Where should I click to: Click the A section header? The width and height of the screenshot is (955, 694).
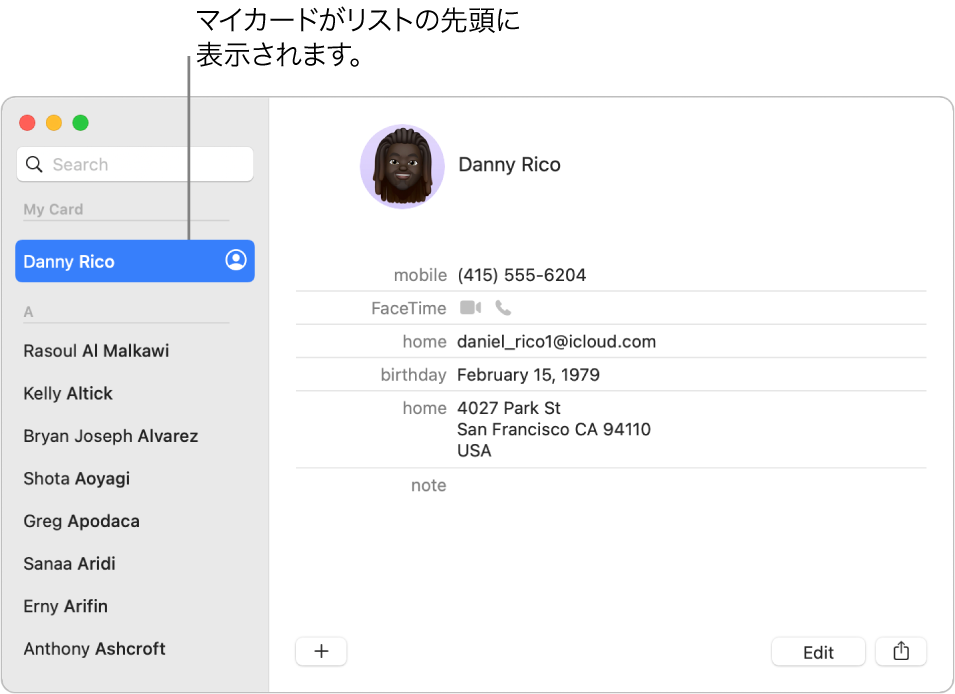[28, 312]
